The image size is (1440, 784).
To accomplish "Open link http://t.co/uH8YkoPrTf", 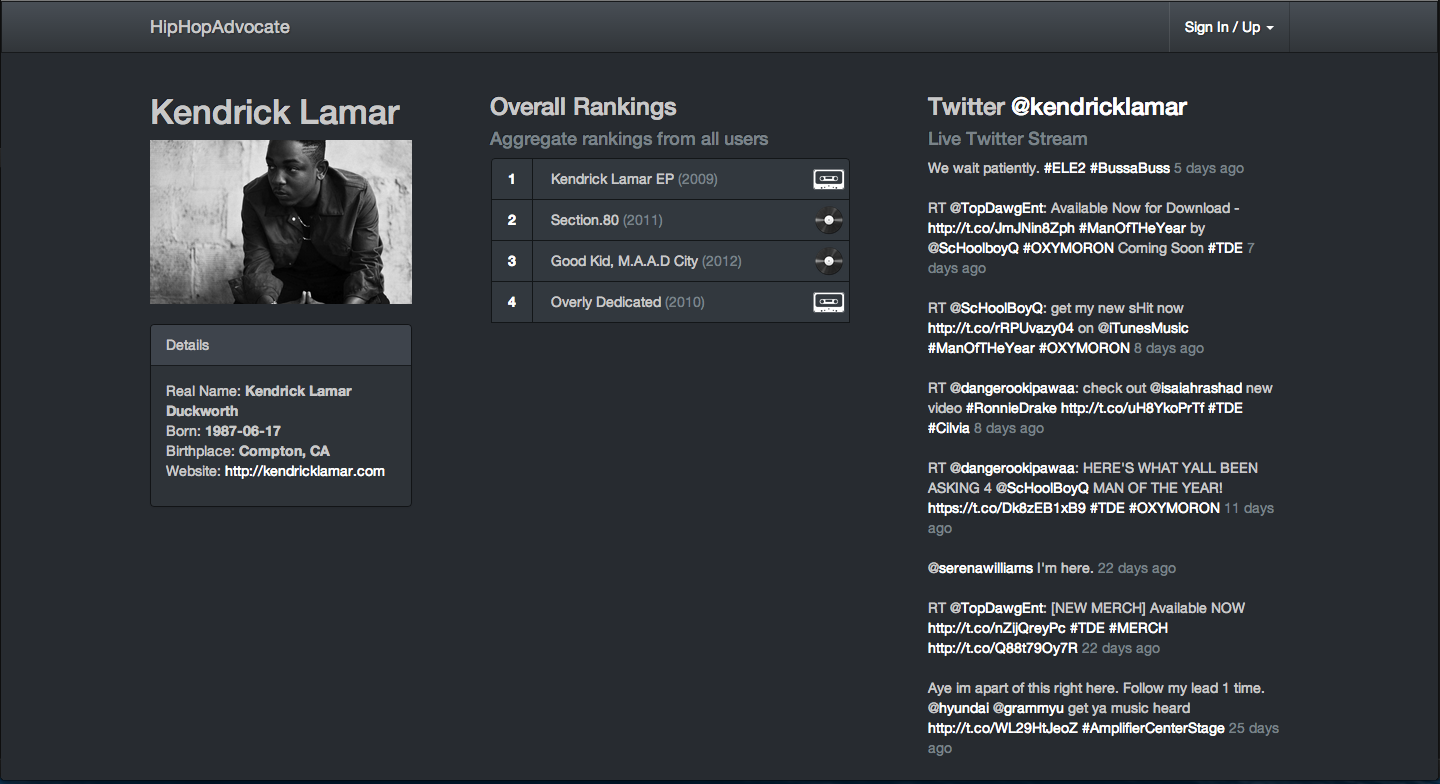I will [x=1132, y=408].
